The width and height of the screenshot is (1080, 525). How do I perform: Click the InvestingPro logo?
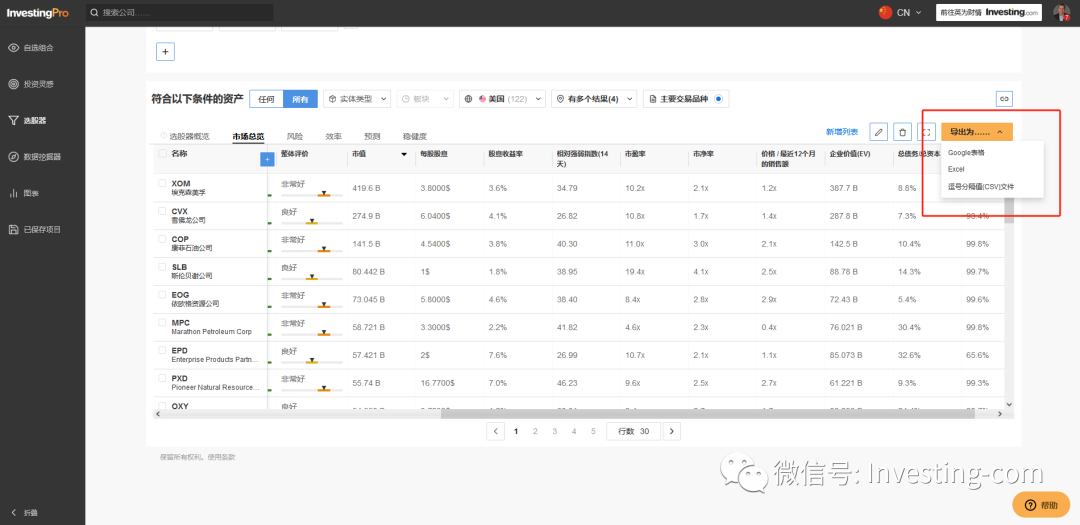[39, 12]
